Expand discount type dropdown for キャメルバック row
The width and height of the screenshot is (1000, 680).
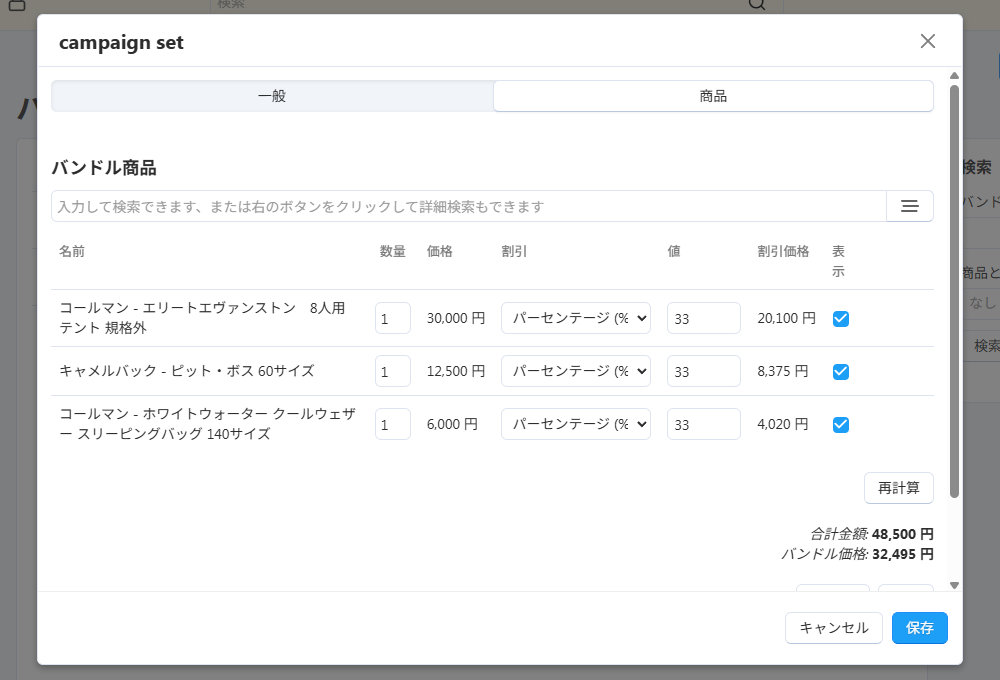coord(575,371)
